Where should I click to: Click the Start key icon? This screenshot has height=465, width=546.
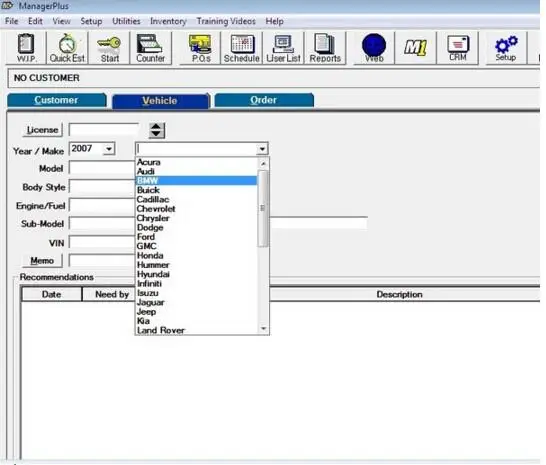click(109, 48)
